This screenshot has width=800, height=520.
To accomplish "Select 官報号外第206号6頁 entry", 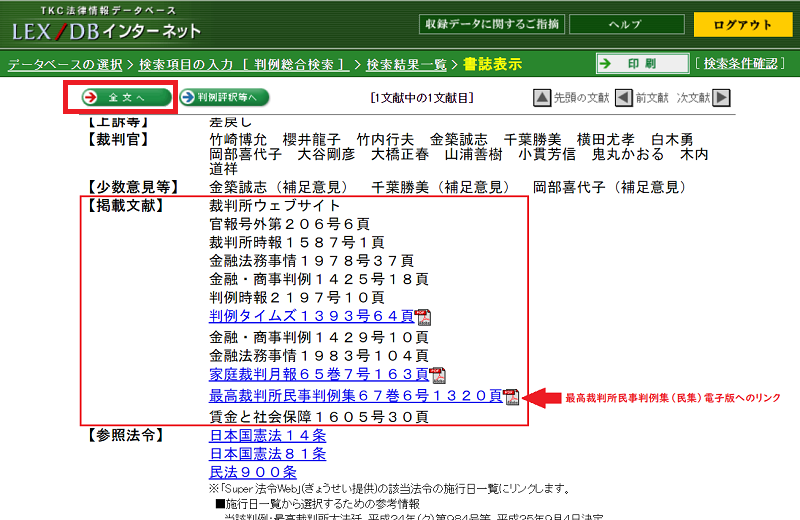I will (289, 224).
